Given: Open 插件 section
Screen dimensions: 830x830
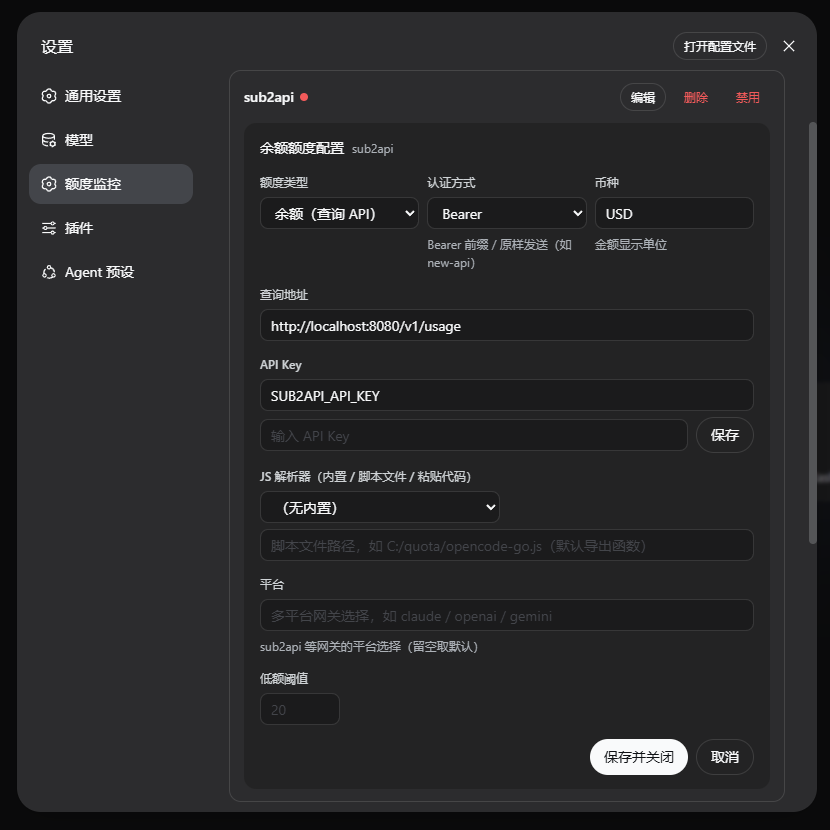Looking at the screenshot, I should point(111,228).
